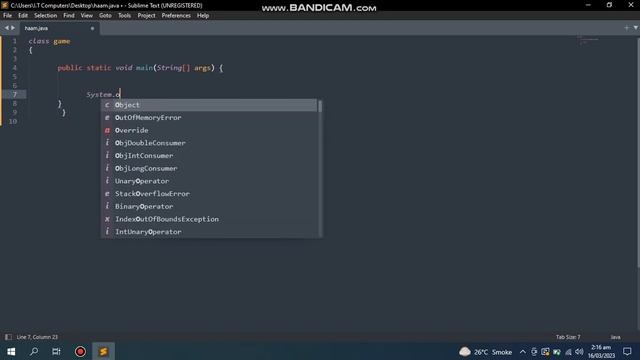The image size is (640, 360).
Task: Open Windows taskbar search
Action: [x=34, y=351]
